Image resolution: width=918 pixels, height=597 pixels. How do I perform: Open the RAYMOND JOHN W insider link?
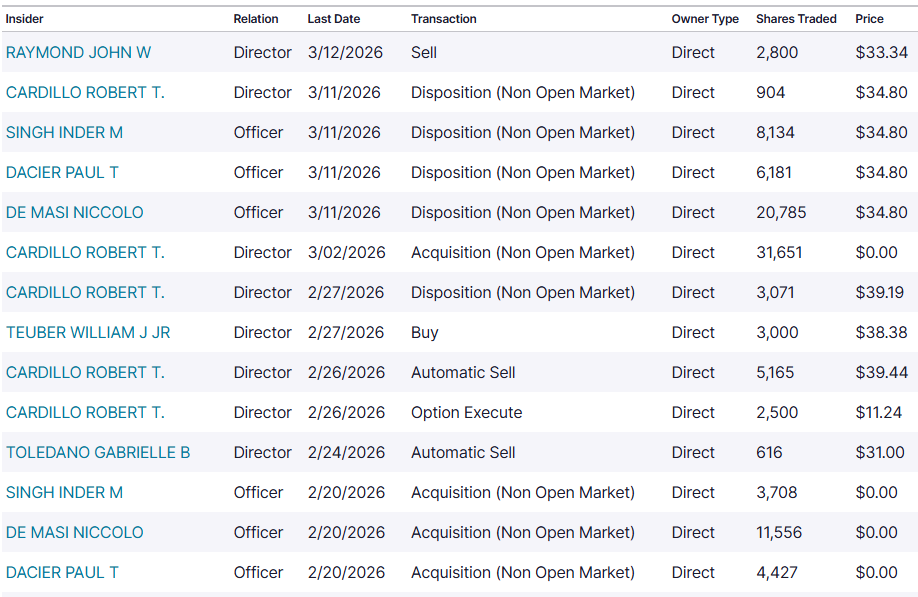pos(78,52)
